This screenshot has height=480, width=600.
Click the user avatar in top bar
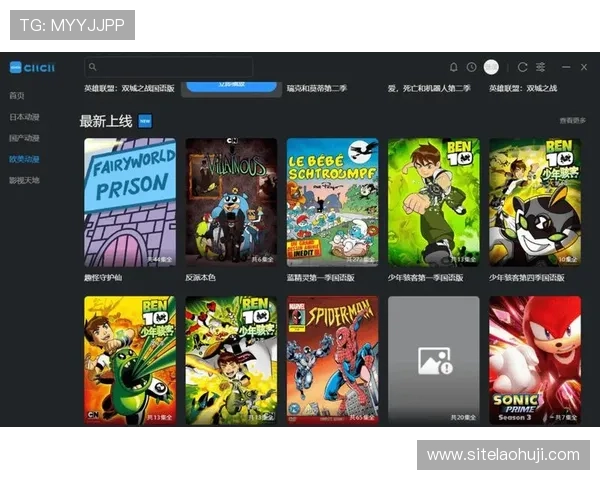[x=491, y=67]
